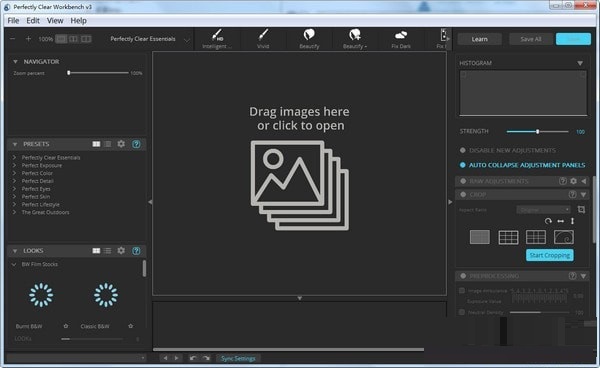Favorite the Classic B&W look
600x368 pixels.
(130, 326)
